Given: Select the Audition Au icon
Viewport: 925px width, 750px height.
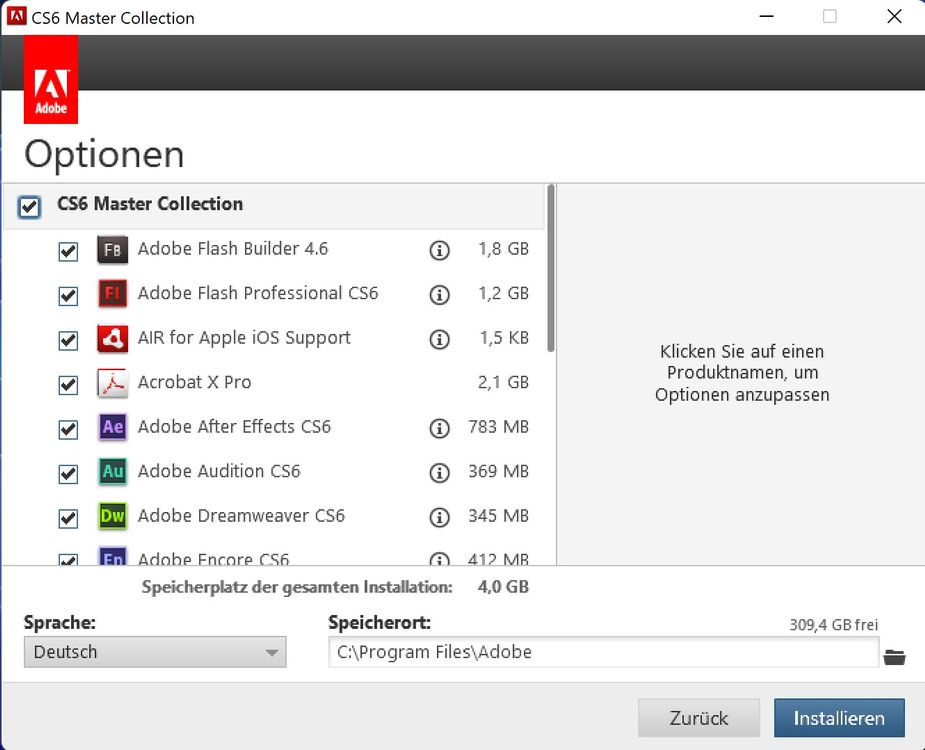Looking at the screenshot, I should pos(112,472).
